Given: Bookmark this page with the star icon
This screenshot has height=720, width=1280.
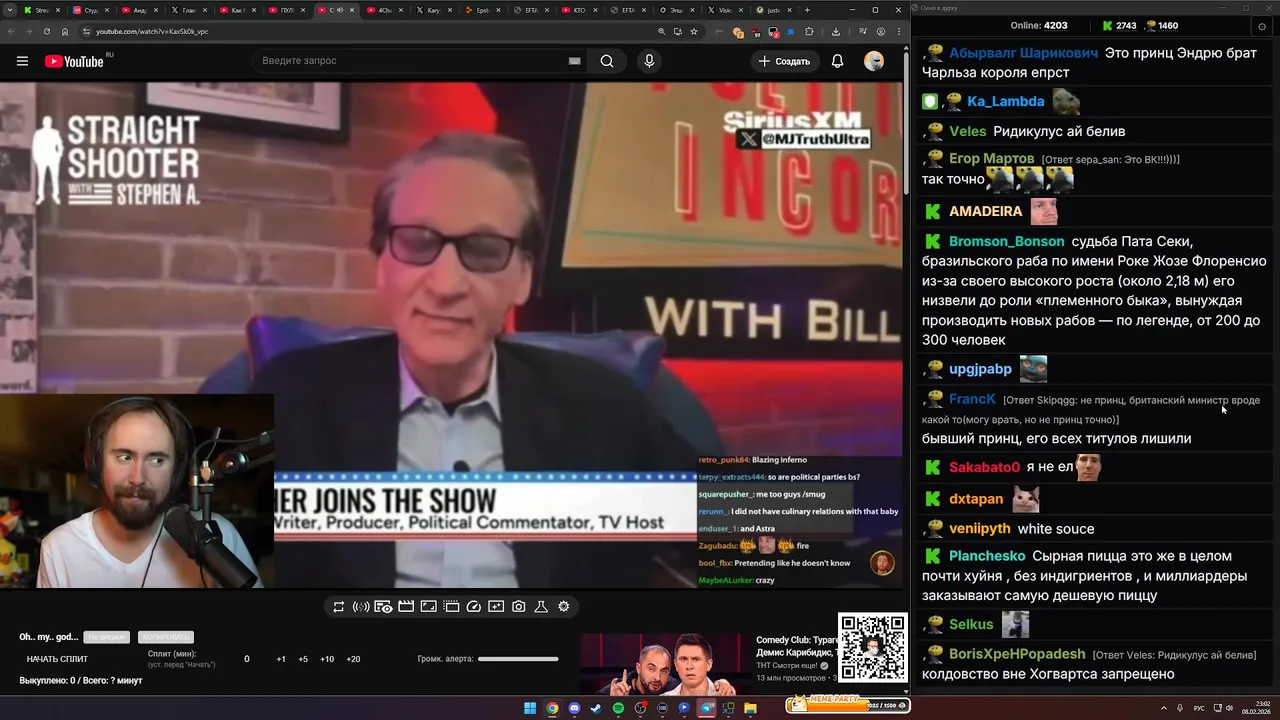Looking at the screenshot, I should point(694,31).
